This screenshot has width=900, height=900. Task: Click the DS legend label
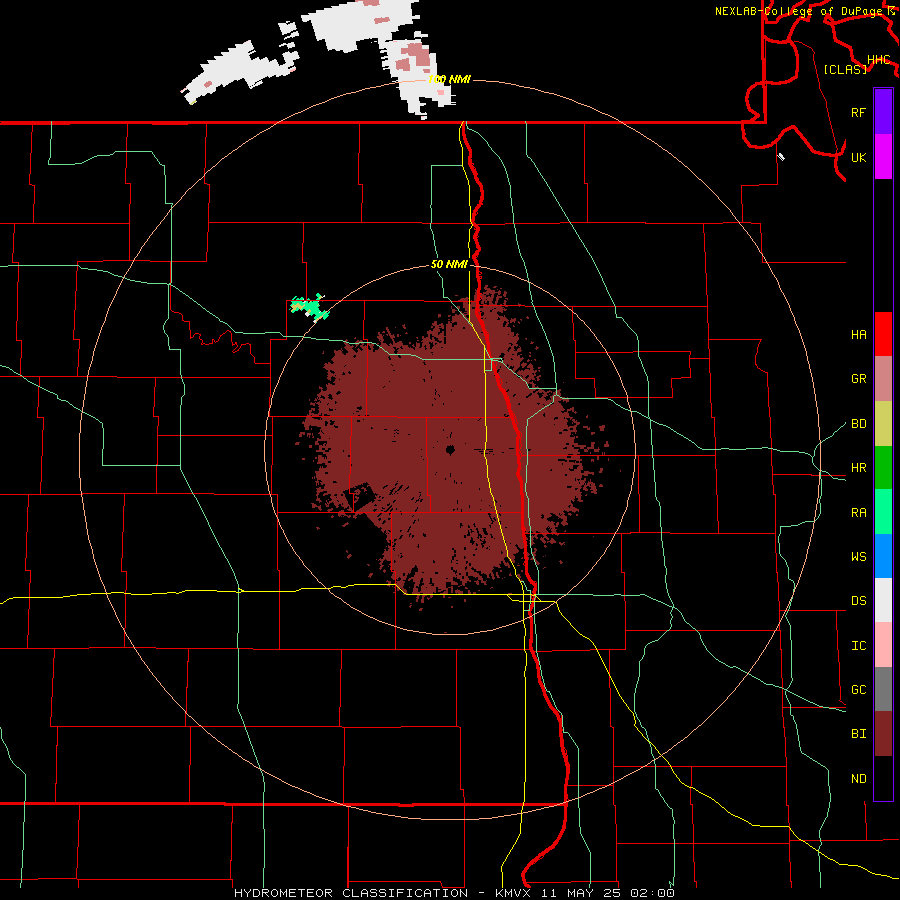click(x=858, y=601)
